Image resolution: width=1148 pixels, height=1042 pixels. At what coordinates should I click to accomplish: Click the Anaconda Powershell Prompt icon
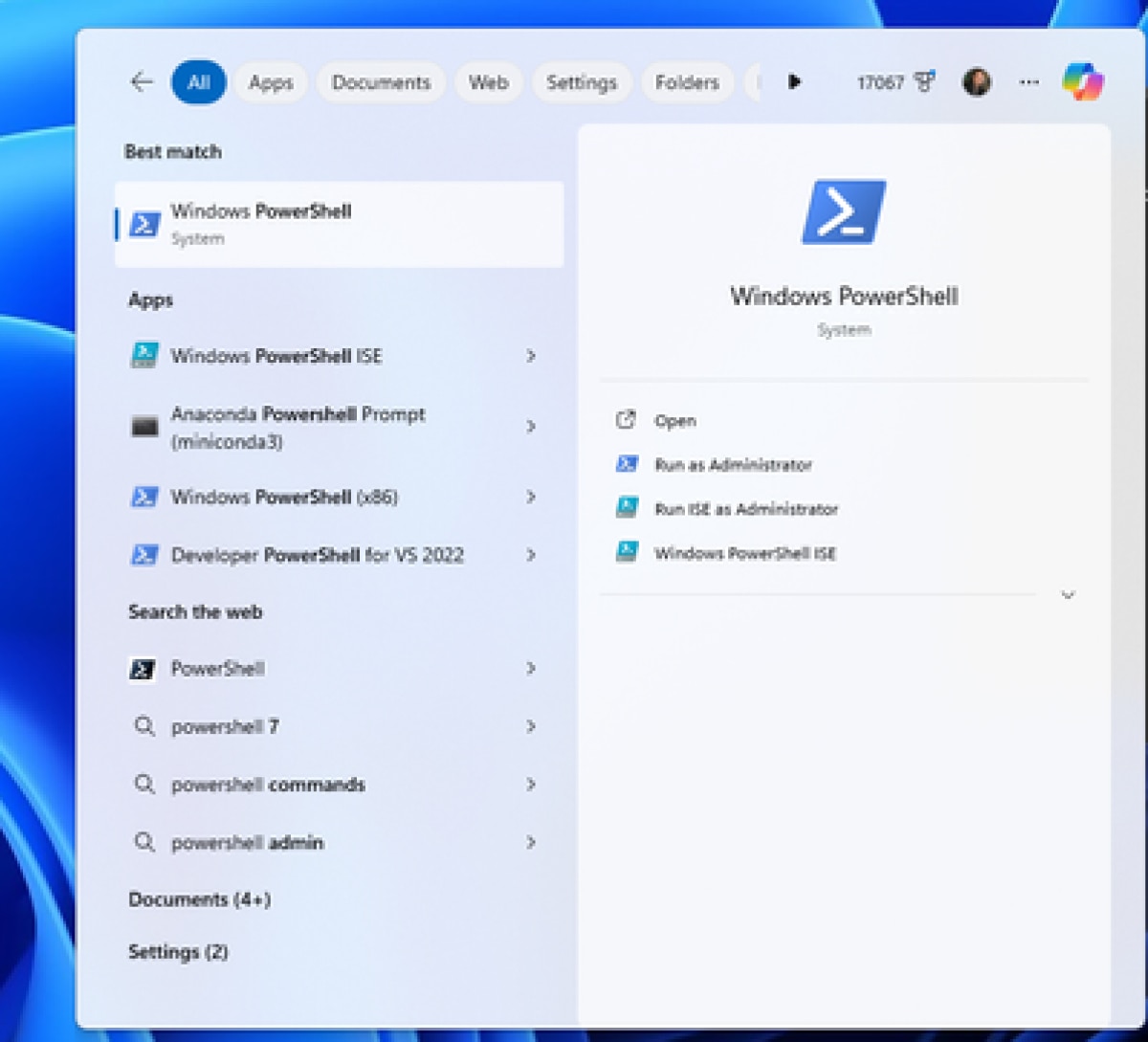[144, 427]
